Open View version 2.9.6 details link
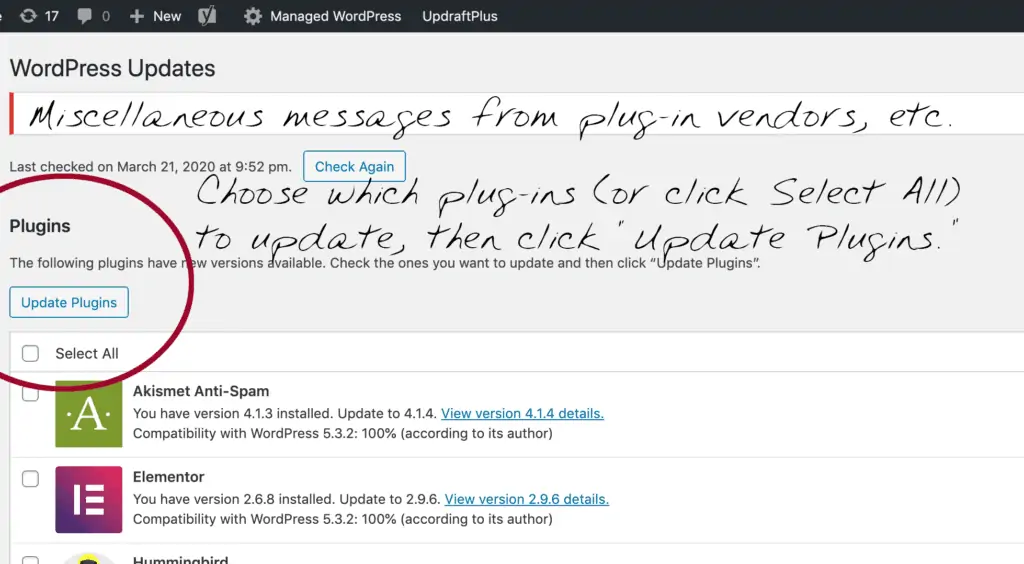Screen dimensions: 1024x564 [x=526, y=499]
